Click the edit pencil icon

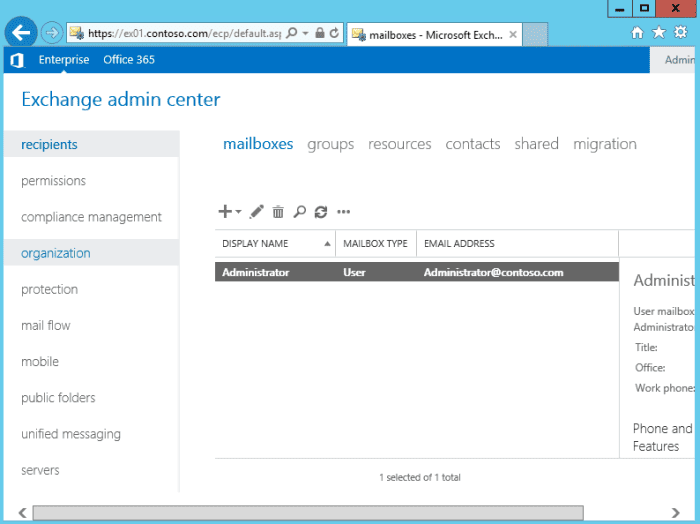tap(257, 212)
